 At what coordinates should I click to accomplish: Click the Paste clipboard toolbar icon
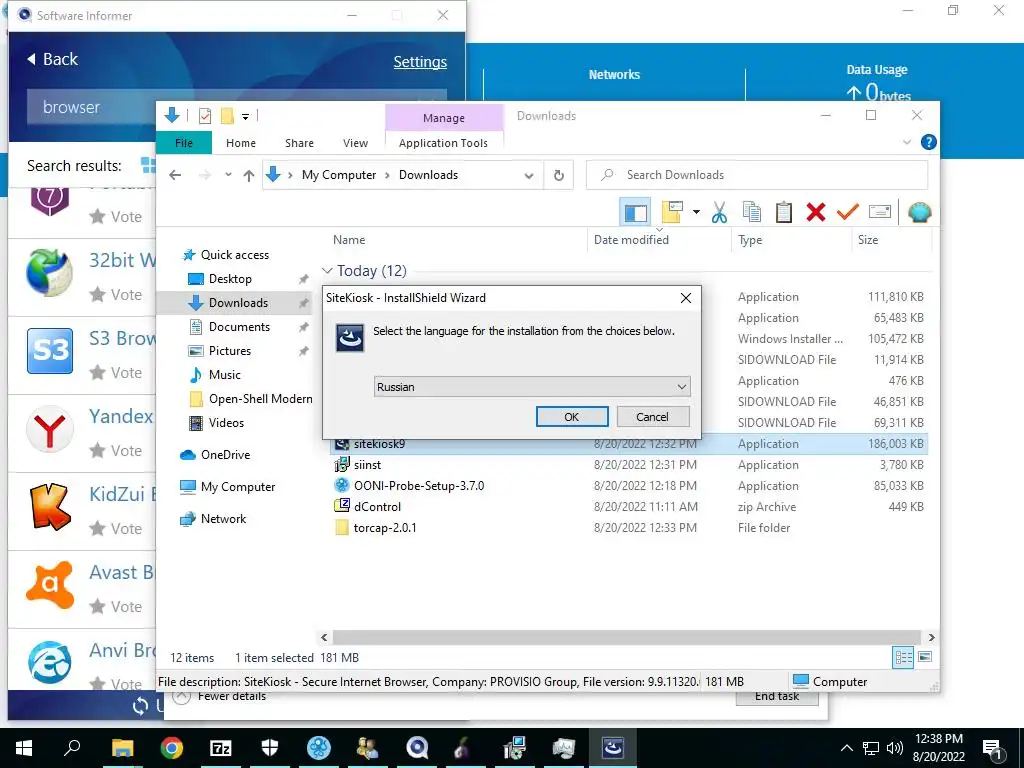(x=784, y=212)
